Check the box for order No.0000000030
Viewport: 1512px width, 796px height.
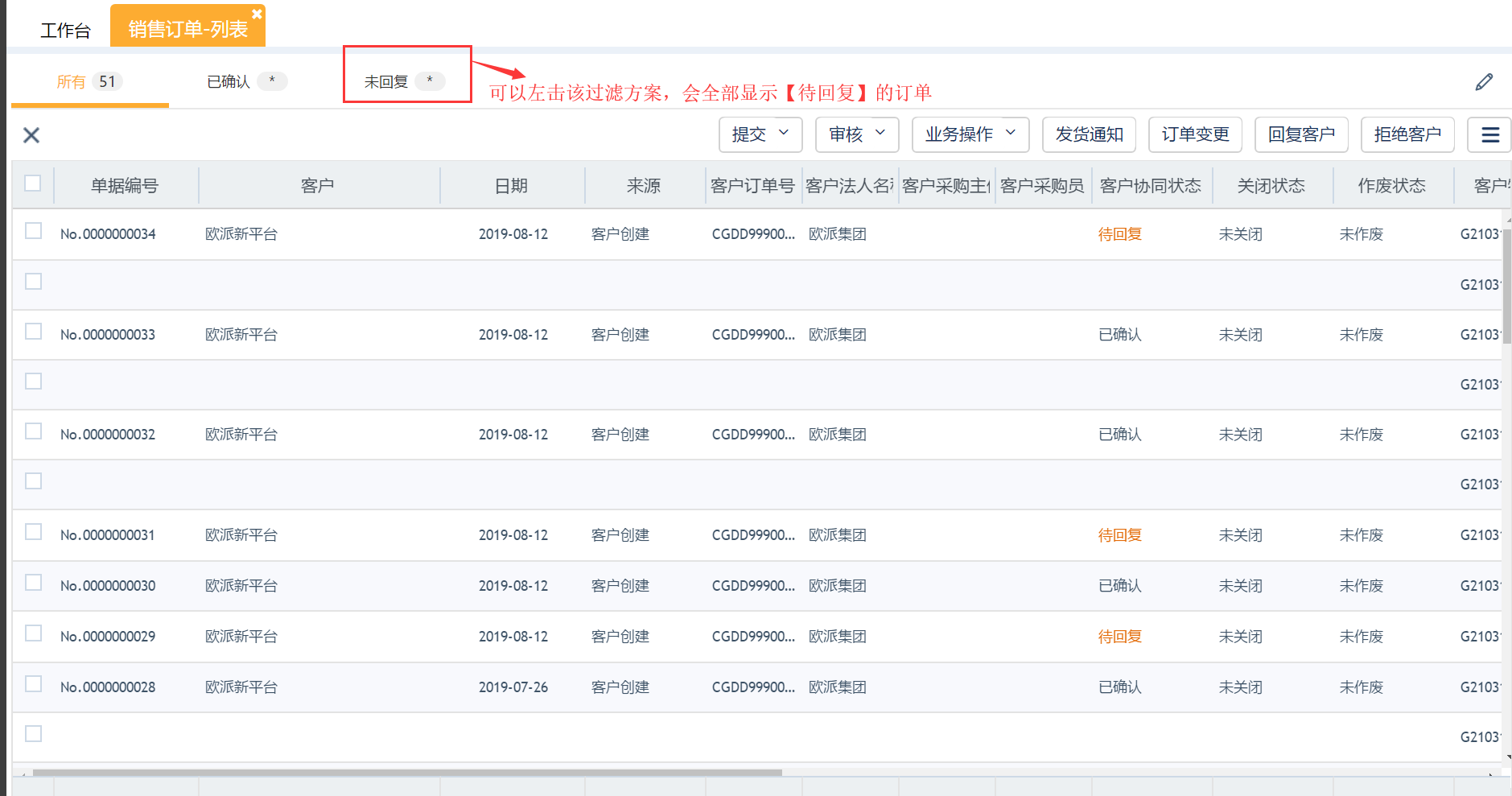33,583
